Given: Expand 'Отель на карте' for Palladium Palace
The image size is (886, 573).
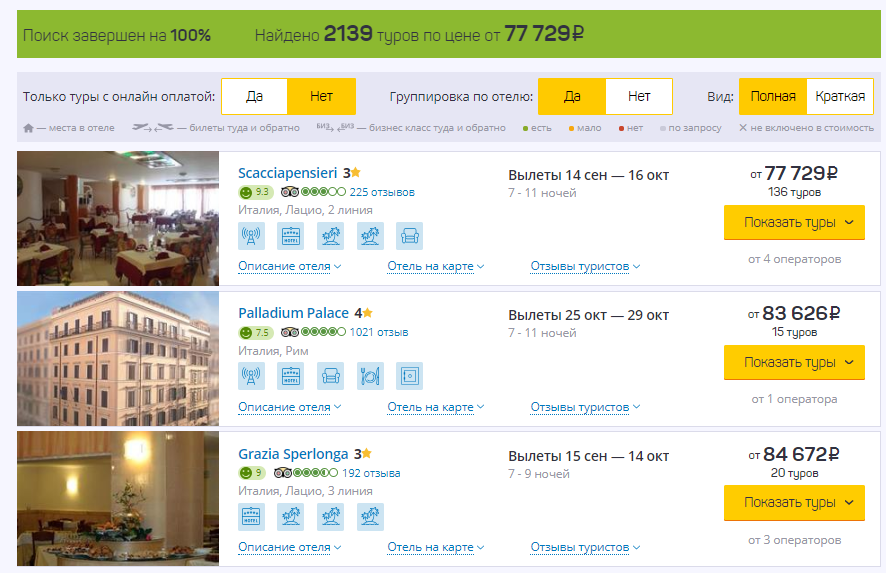Looking at the screenshot, I should 436,407.
